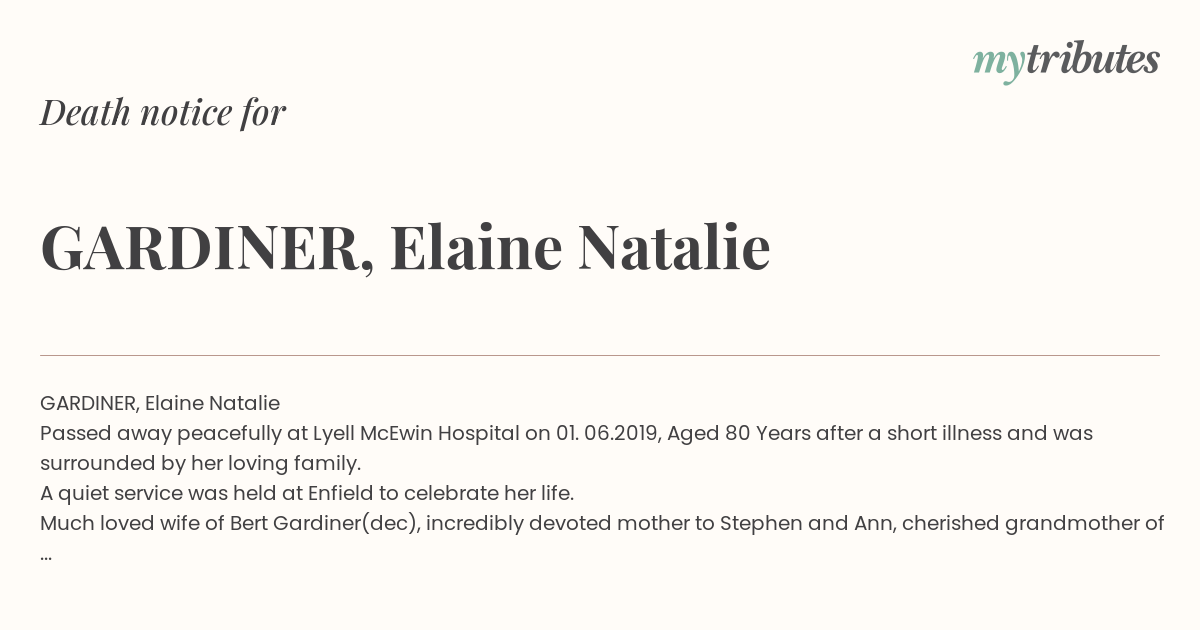1200x630 pixels.
Task: Click the date '01. 06.2019'
Action: [605, 433]
